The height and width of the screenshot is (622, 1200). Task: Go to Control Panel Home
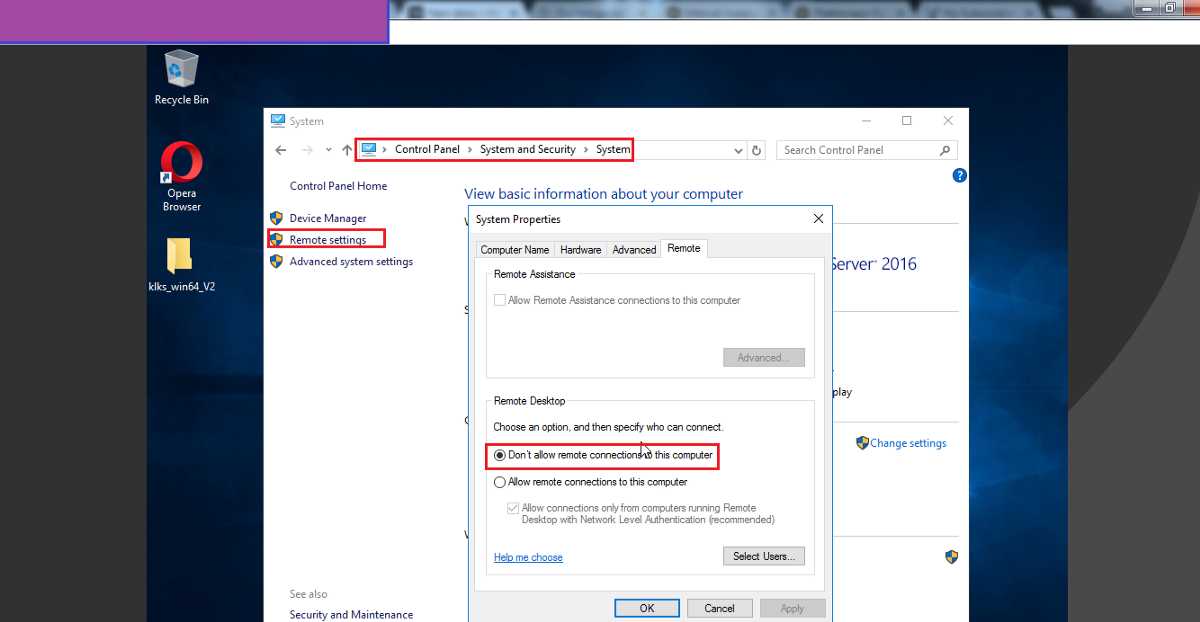(338, 186)
